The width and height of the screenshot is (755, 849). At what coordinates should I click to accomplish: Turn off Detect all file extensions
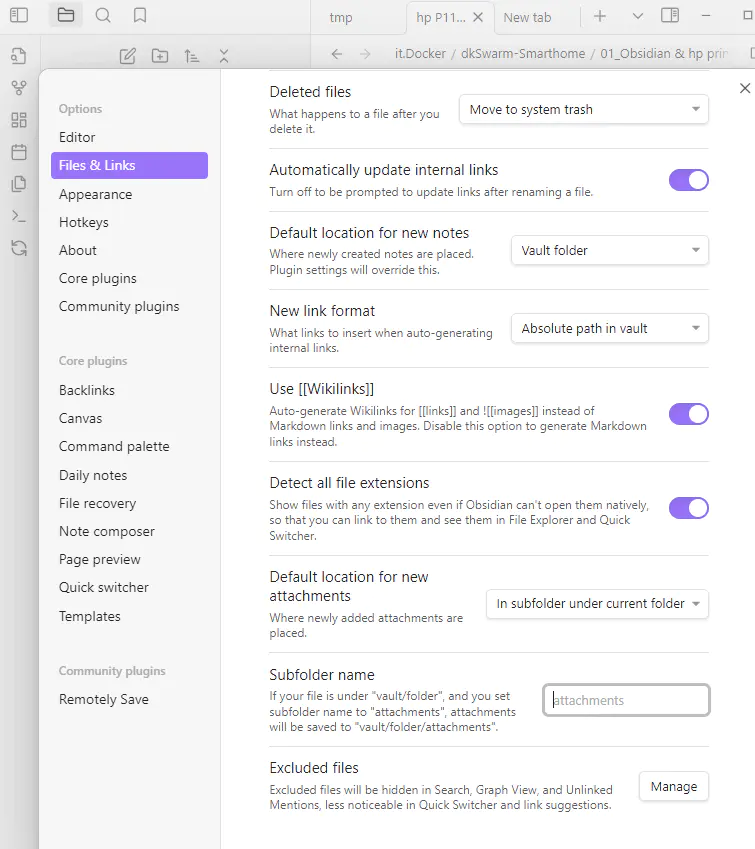coord(688,508)
